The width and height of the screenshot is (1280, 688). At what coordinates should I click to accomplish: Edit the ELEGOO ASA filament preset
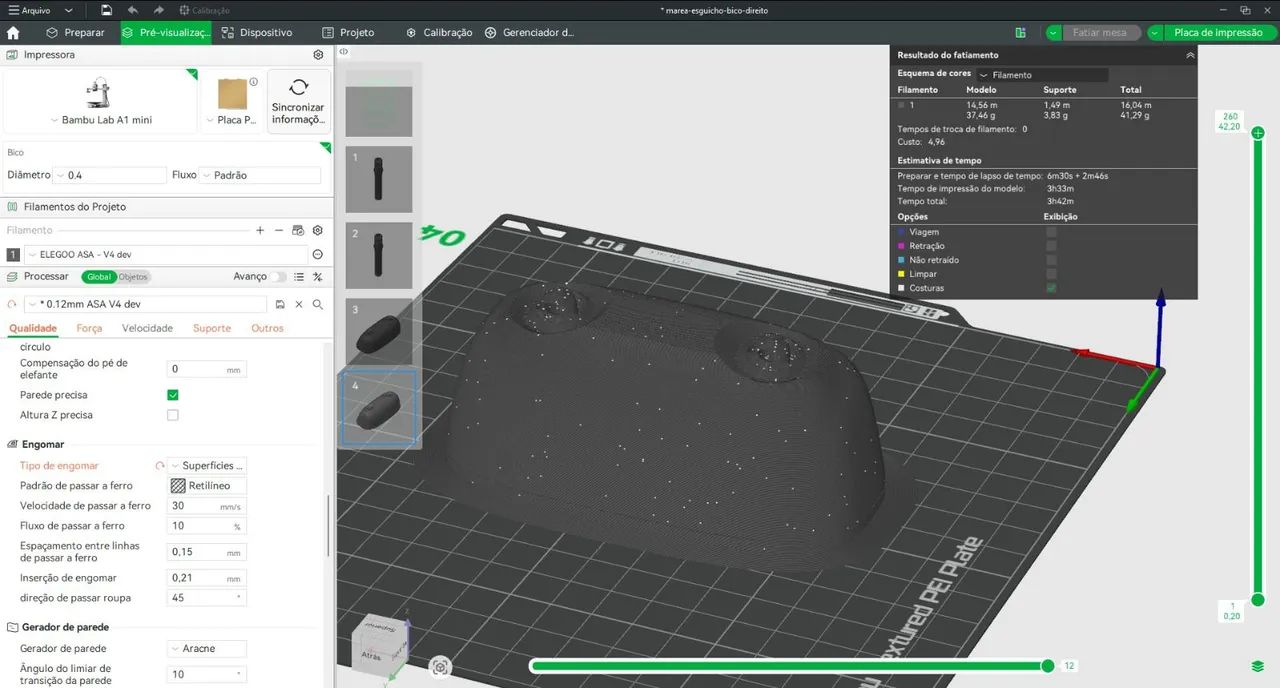point(318,255)
